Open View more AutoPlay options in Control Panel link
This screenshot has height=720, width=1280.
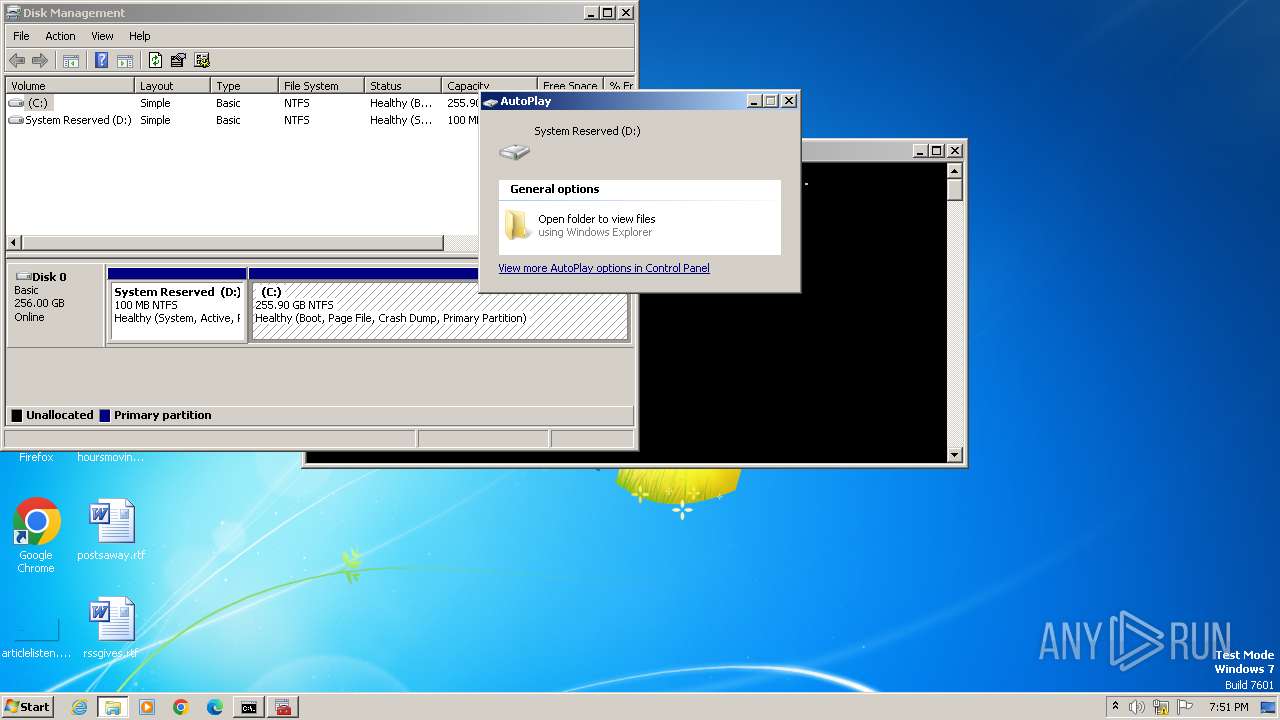604,268
